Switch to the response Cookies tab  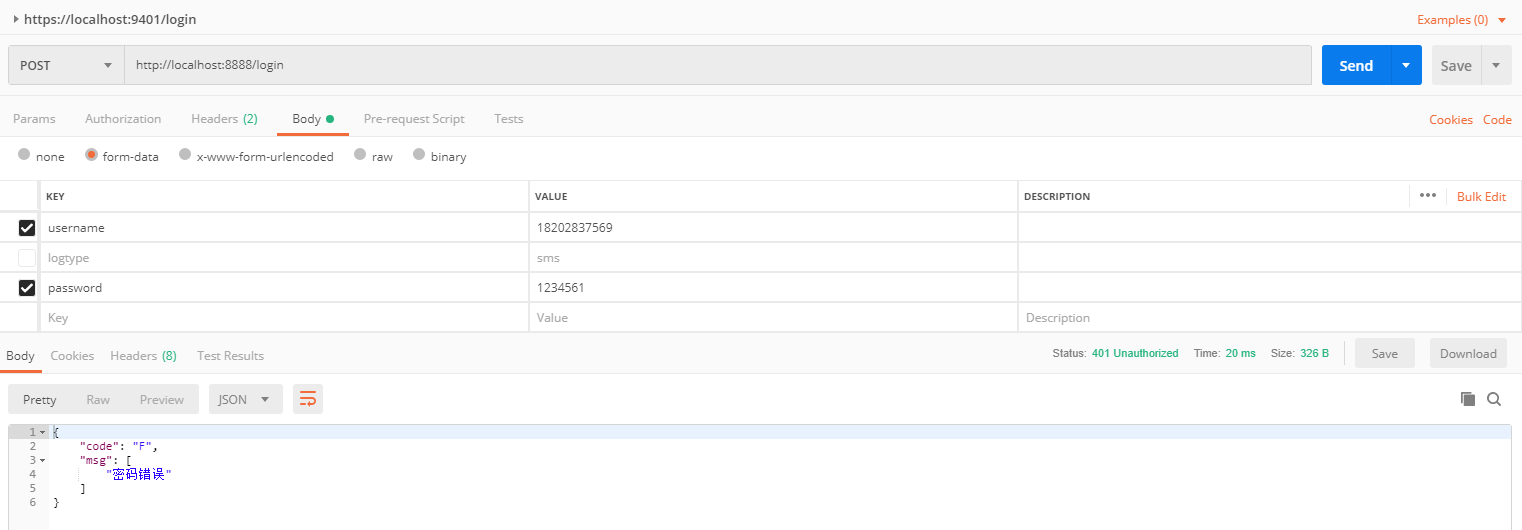(x=72, y=355)
